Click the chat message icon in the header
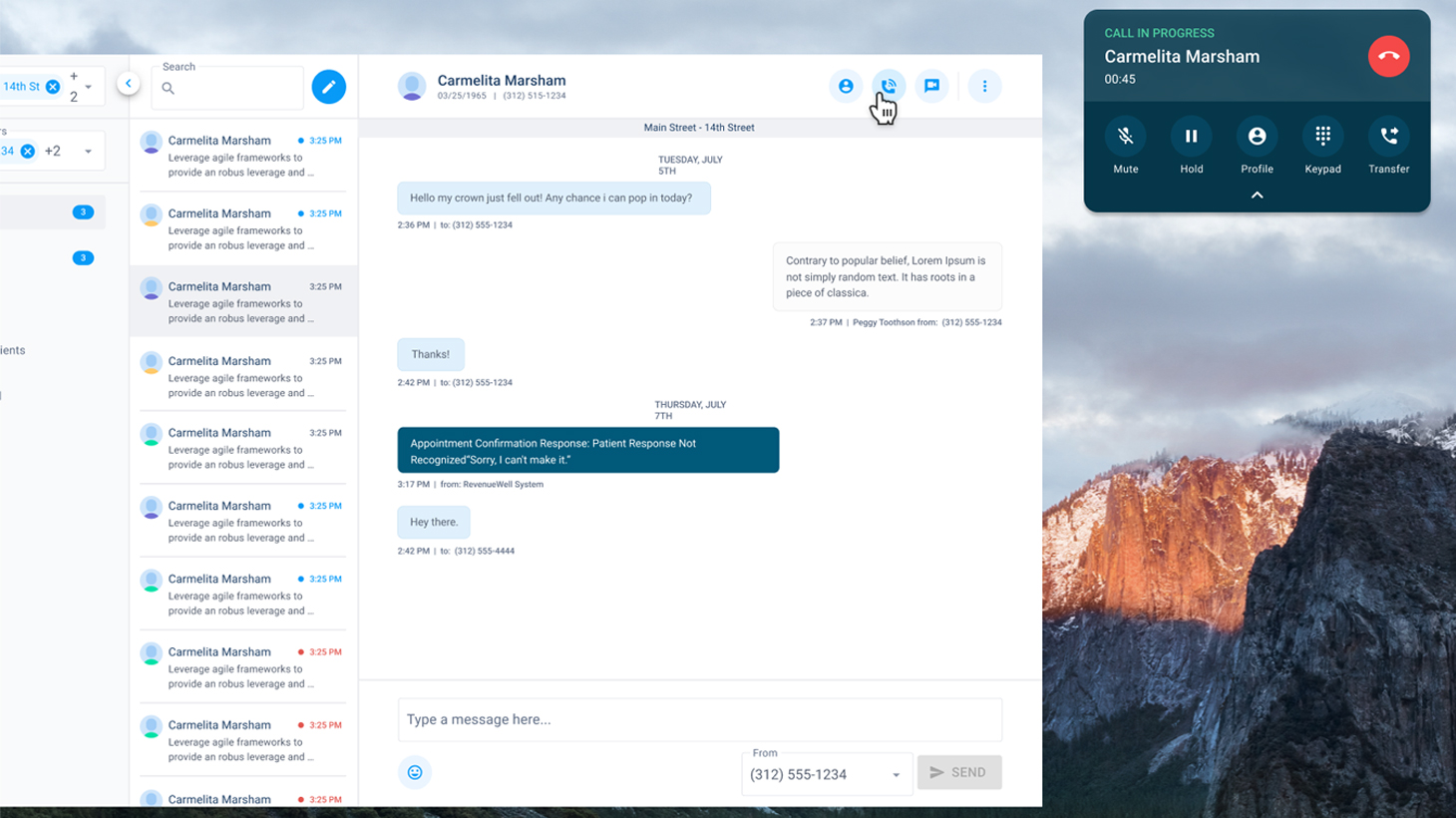 click(x=931, y=87)
